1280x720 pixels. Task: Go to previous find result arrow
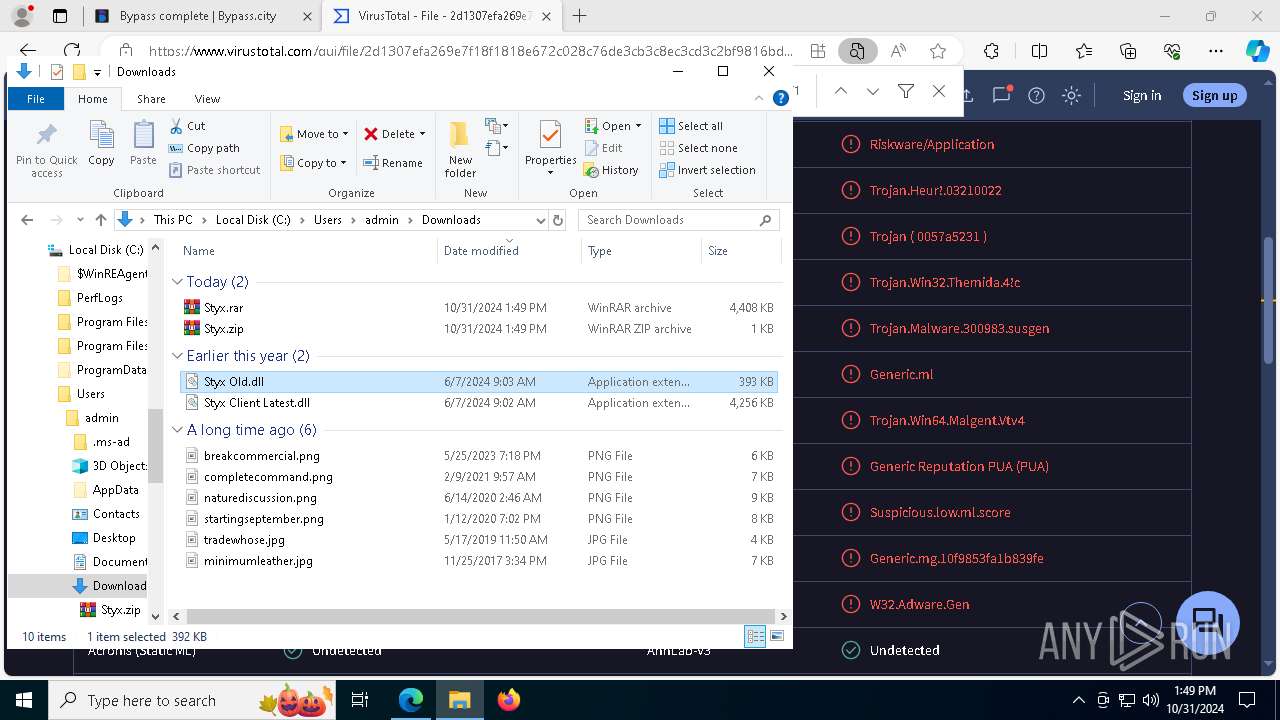(841, 91)
